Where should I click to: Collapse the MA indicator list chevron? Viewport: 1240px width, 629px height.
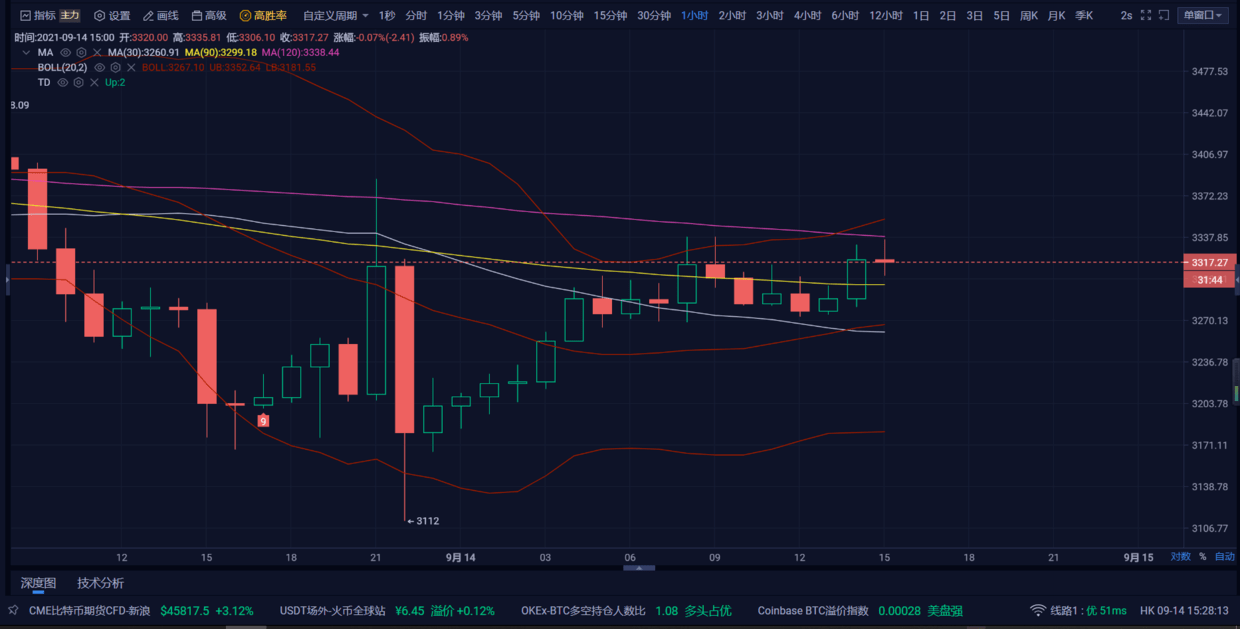click(26, 52)
